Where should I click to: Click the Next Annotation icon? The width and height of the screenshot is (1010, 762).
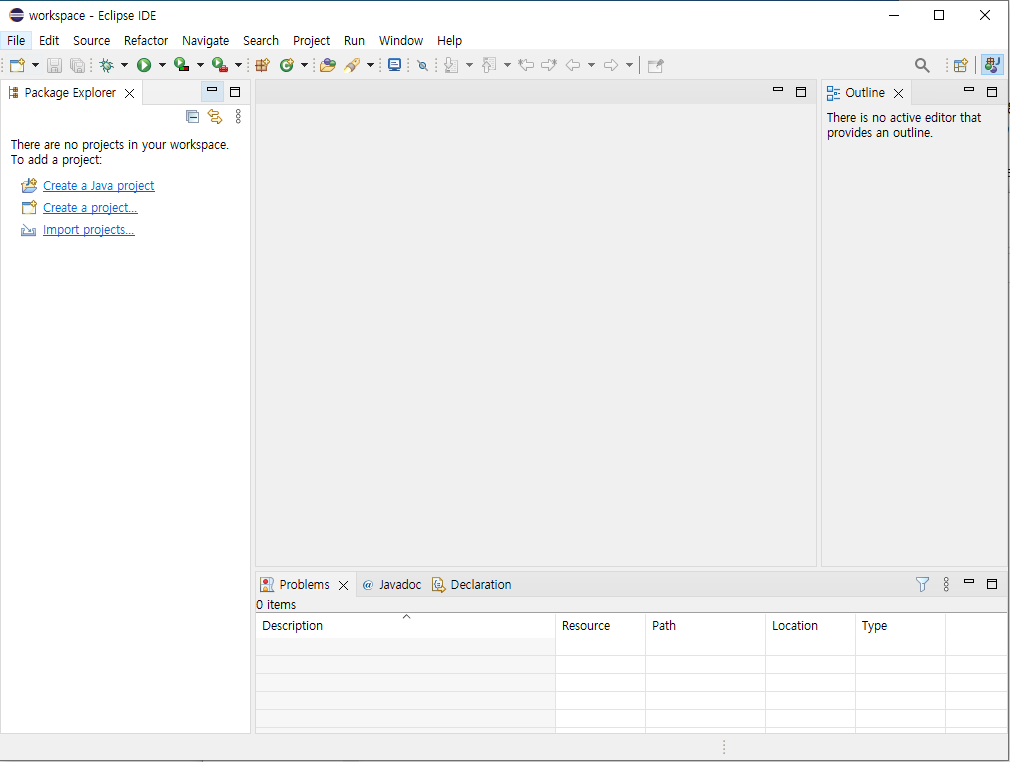coord(451,65)
